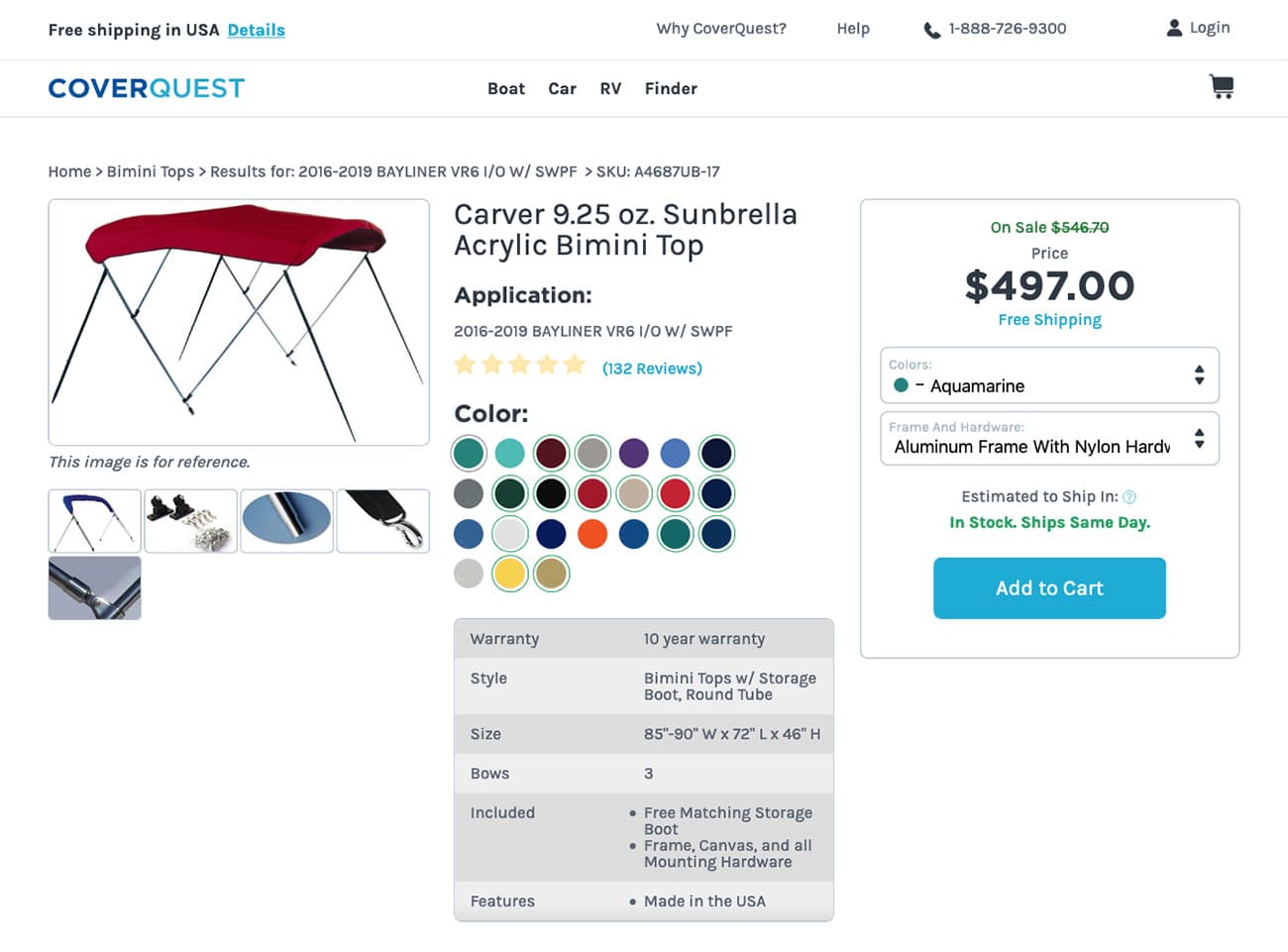Screen dimensions: 1288x952
Task: Select the orange color swatch
Action: click(592, 534)
